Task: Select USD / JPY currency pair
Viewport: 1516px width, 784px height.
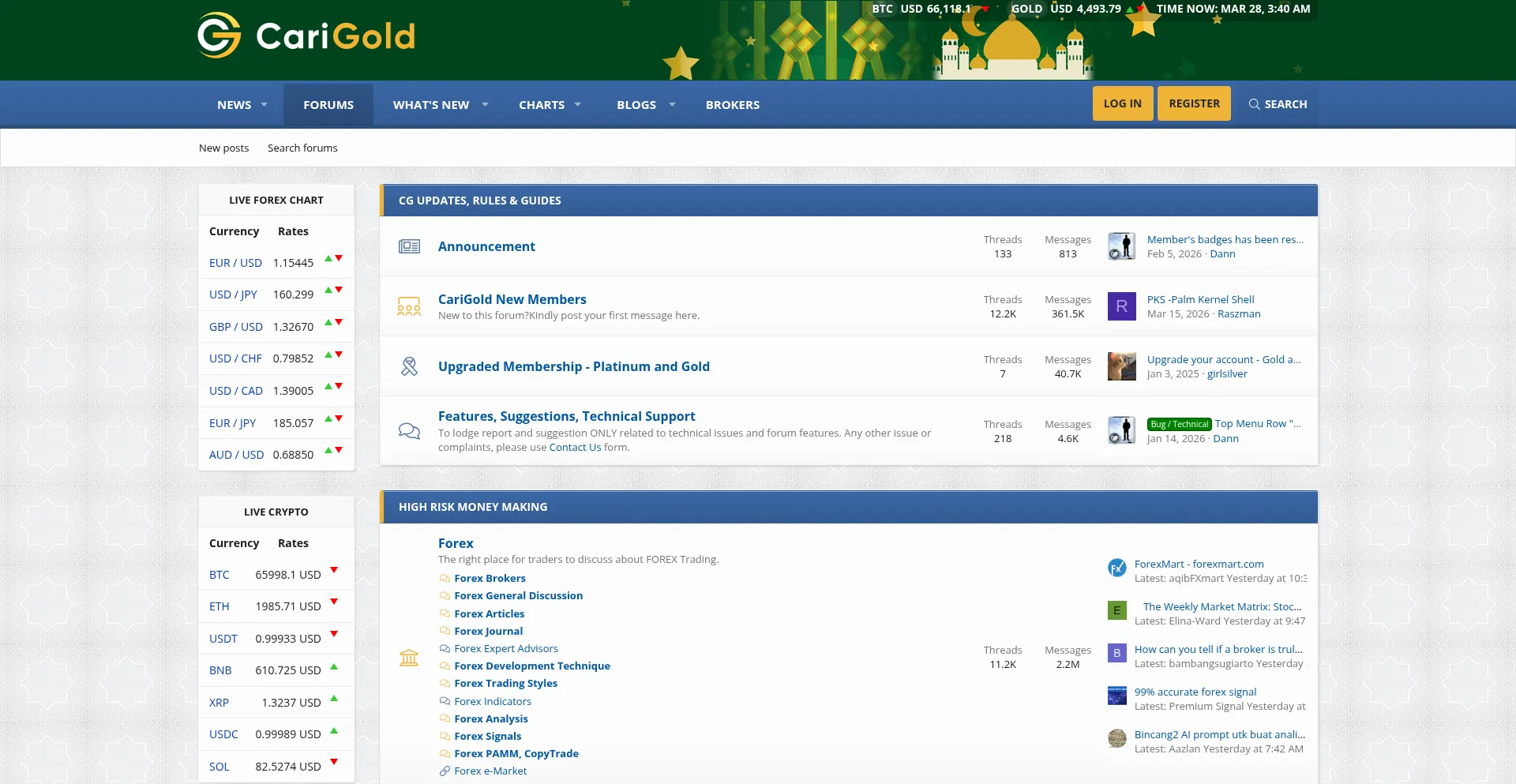Action: pos(233,294)
